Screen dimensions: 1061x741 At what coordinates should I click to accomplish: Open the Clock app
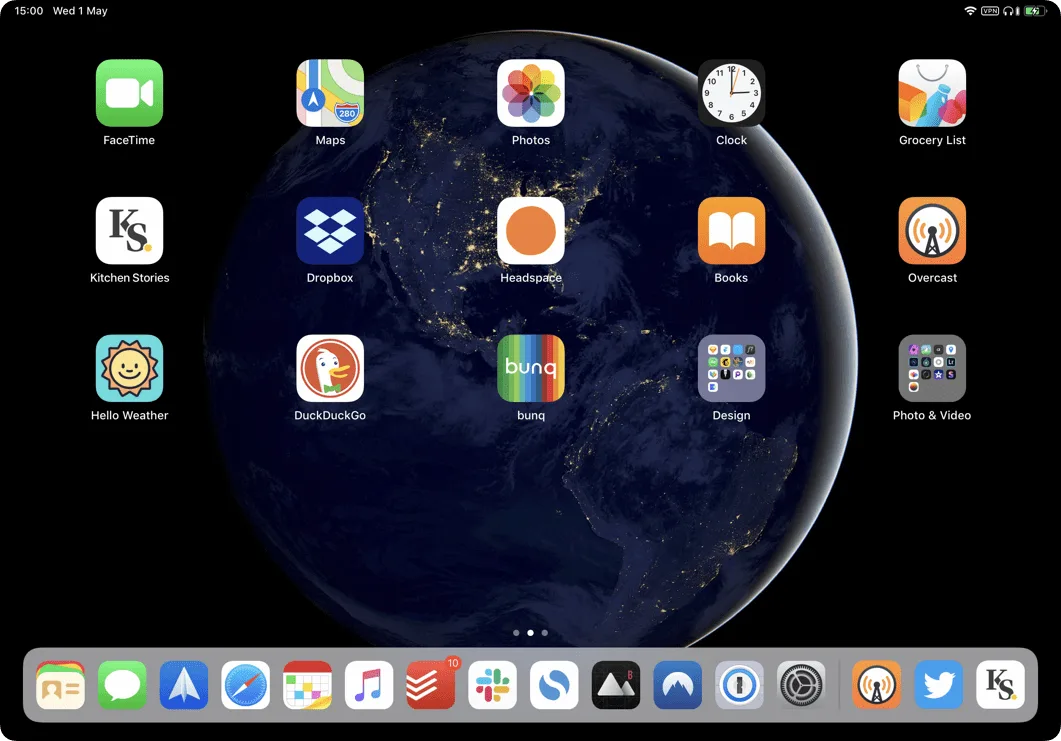click(731, 93)
